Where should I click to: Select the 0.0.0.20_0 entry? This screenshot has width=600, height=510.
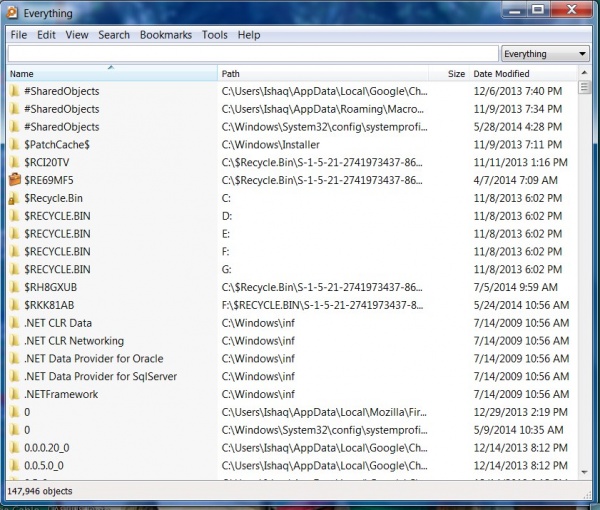click(x=47, y=448)
